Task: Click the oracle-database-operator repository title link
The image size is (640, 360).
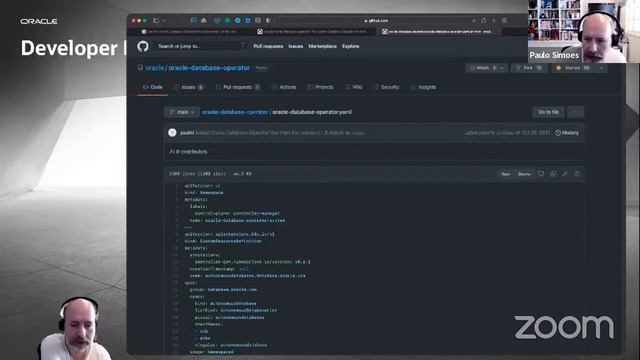Action: click(x=209, y=68)
